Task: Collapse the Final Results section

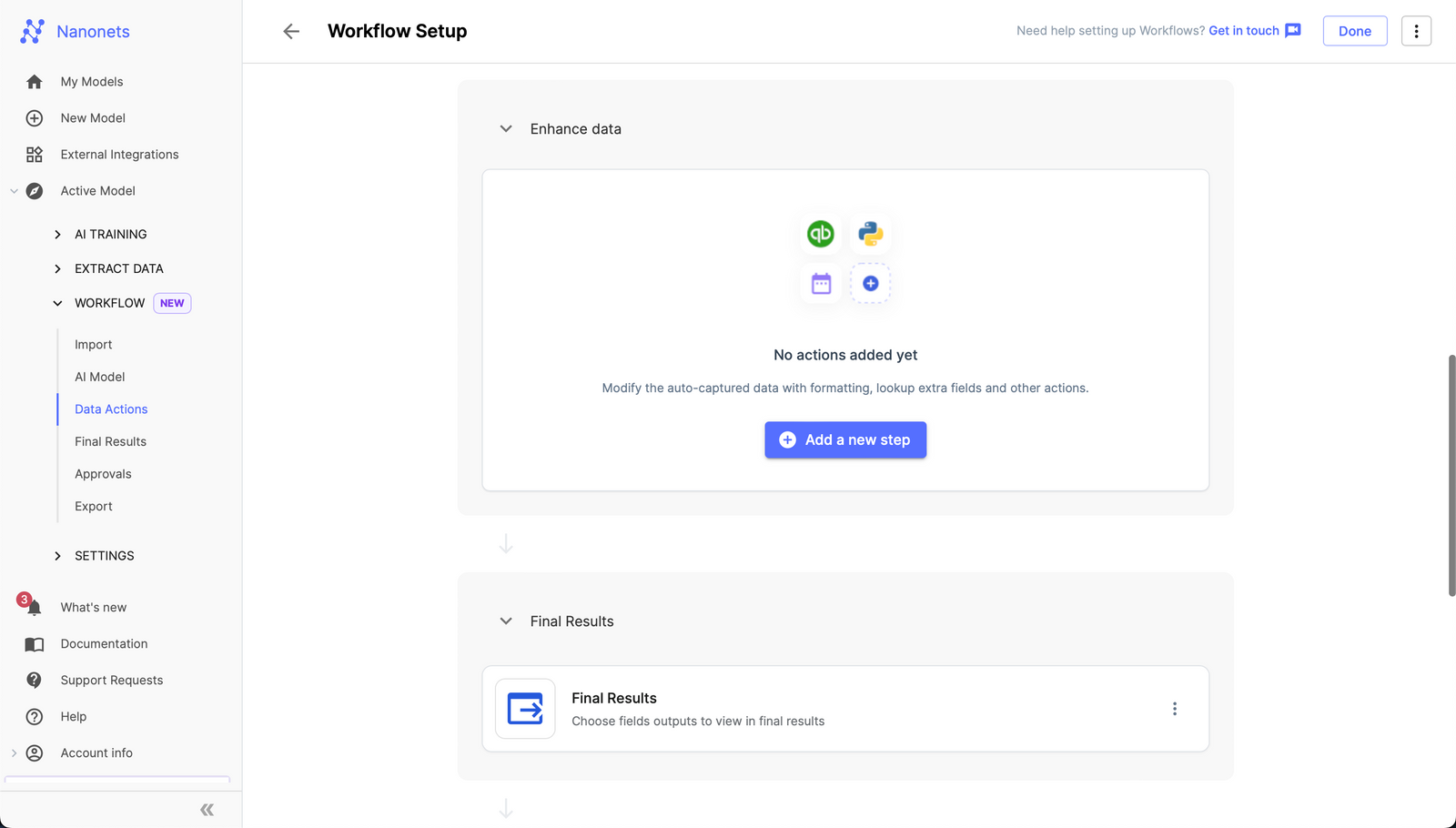Action: click(506, 621)
